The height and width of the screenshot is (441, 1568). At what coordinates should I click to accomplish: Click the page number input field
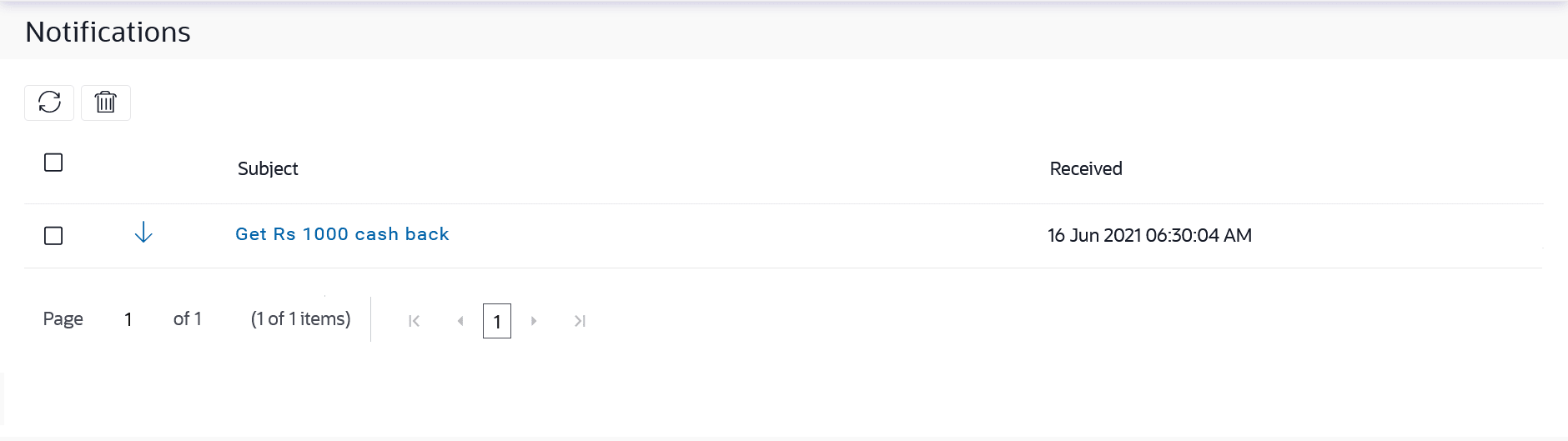pyautogui.click(x=128, y=319)
